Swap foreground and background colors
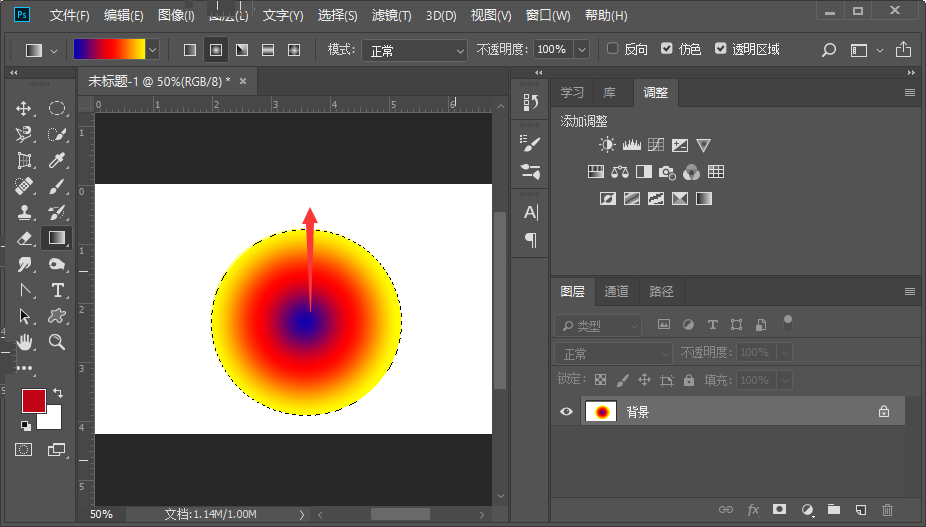926x527 pixels. 58,392
